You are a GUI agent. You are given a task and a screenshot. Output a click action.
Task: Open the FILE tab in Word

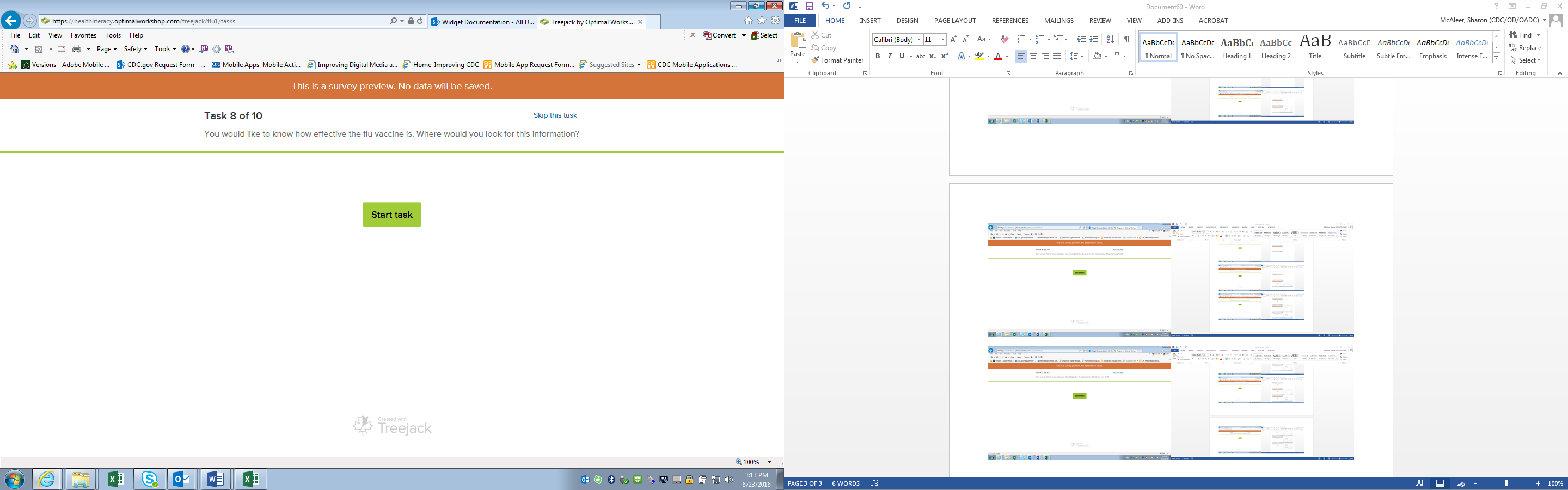(800, 21)
